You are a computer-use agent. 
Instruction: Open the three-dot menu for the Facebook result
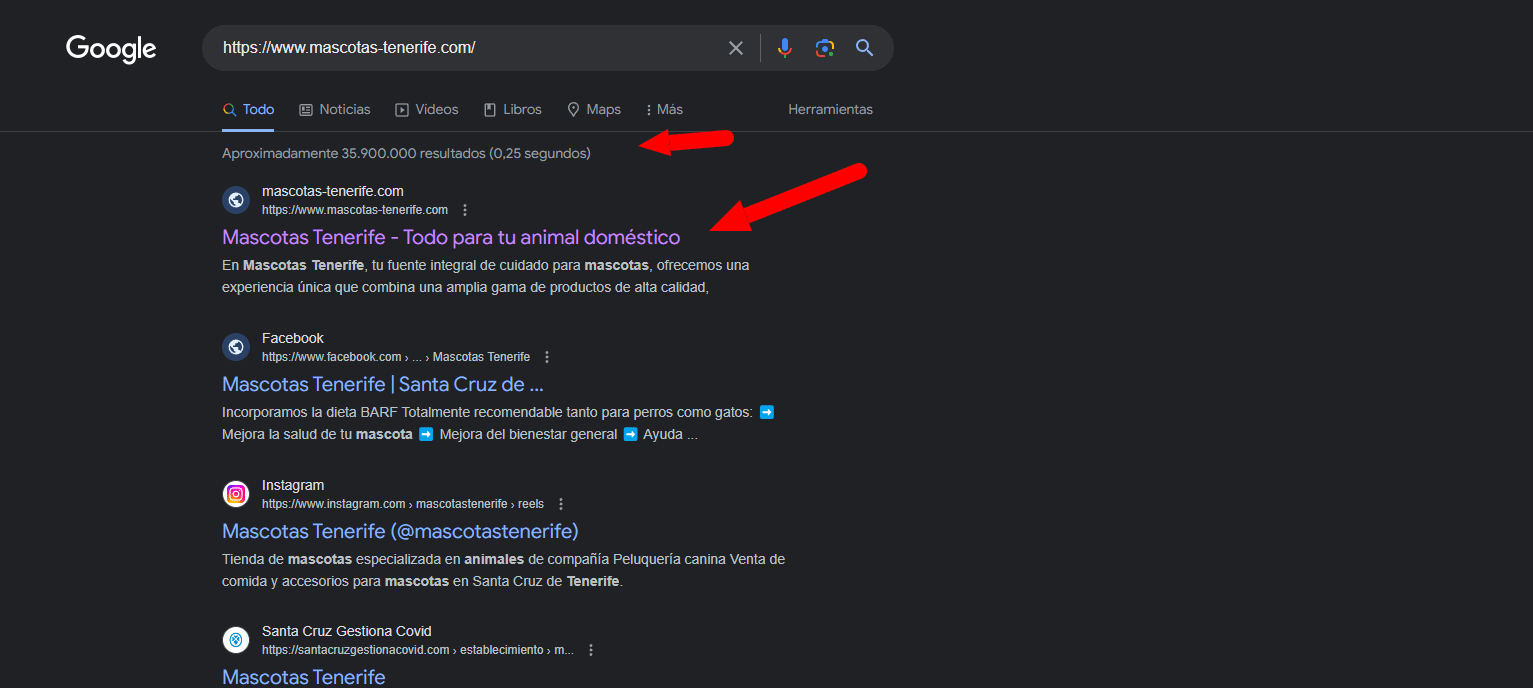point(547,357)
